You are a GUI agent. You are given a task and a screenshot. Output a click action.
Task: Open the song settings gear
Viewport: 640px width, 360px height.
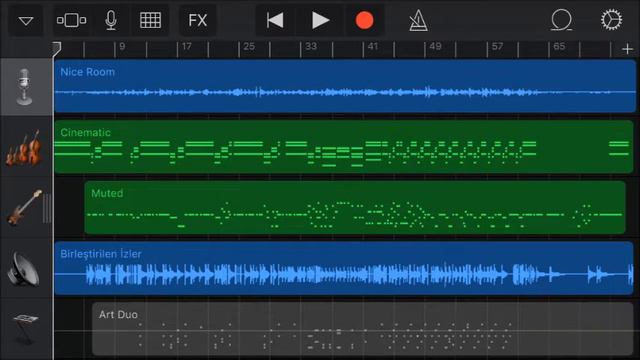tap(611, 20)
